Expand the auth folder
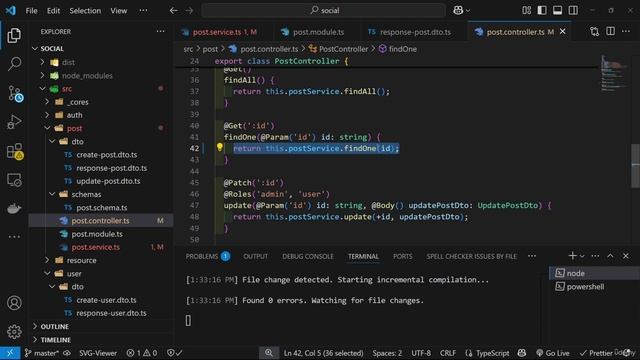 coord(47,115)
